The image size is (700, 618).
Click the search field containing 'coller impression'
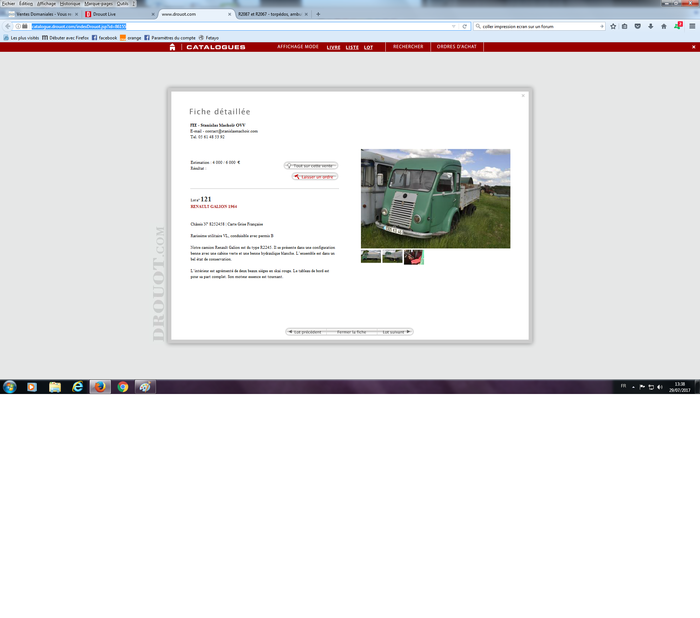(x=540, y=26)
